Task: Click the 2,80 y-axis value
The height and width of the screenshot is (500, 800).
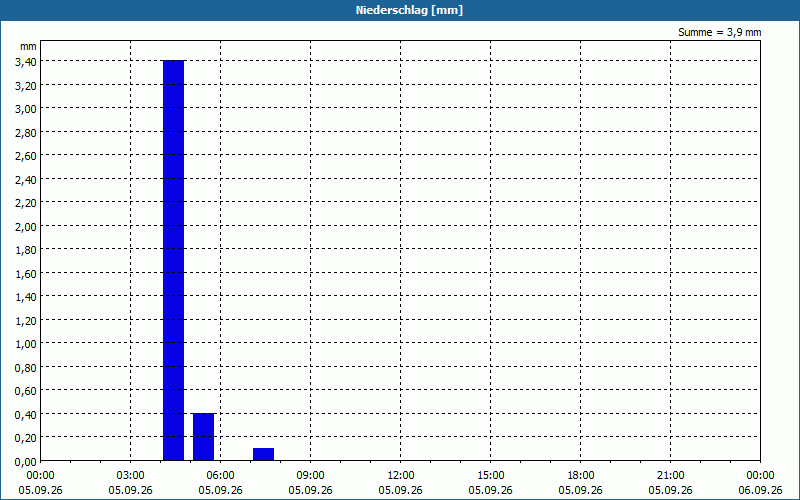Action: [26, 133]
